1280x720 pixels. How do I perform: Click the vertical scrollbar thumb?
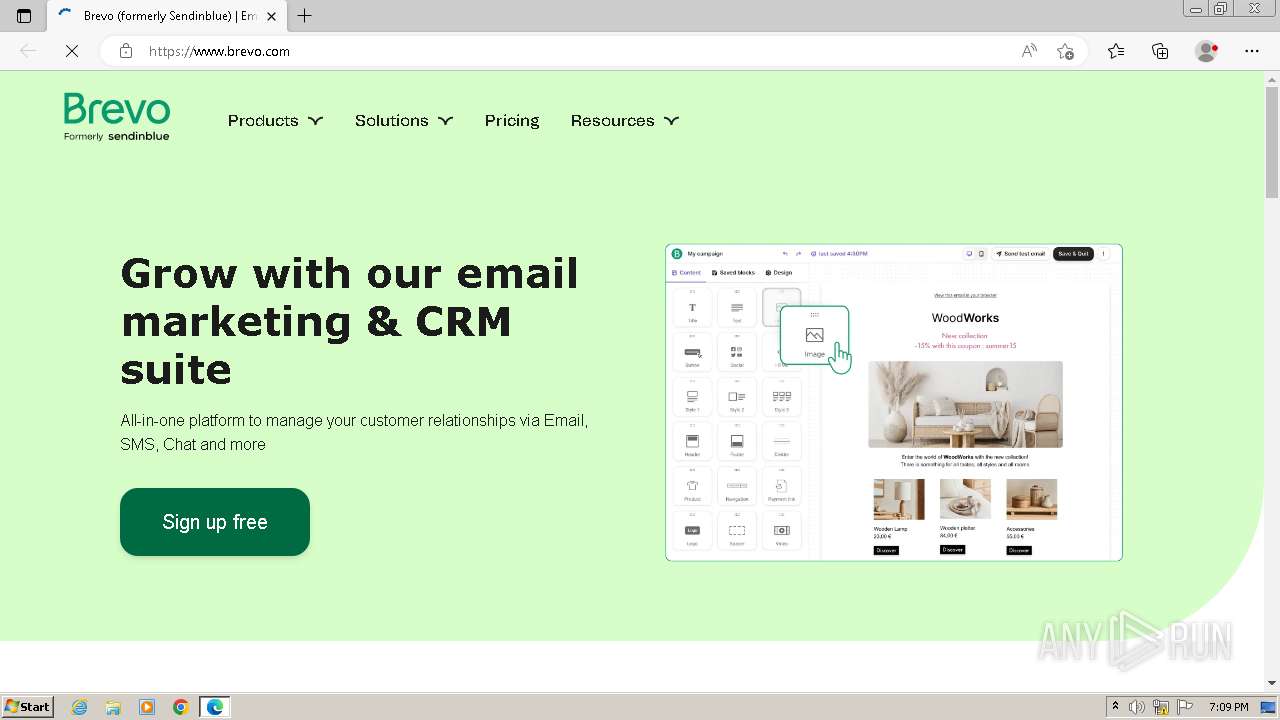point(1272,143)
